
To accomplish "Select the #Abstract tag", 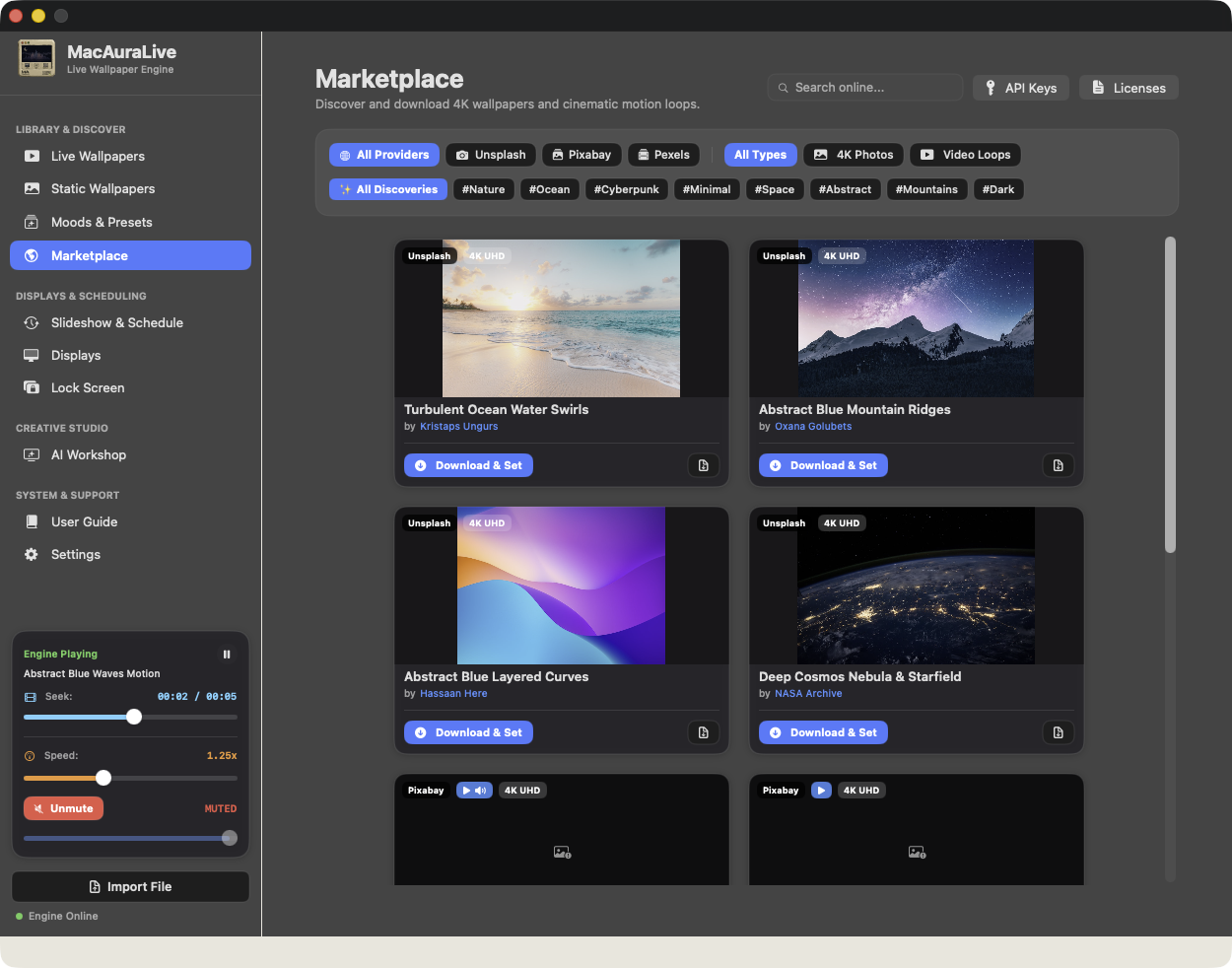I will [x=846, y=189].
